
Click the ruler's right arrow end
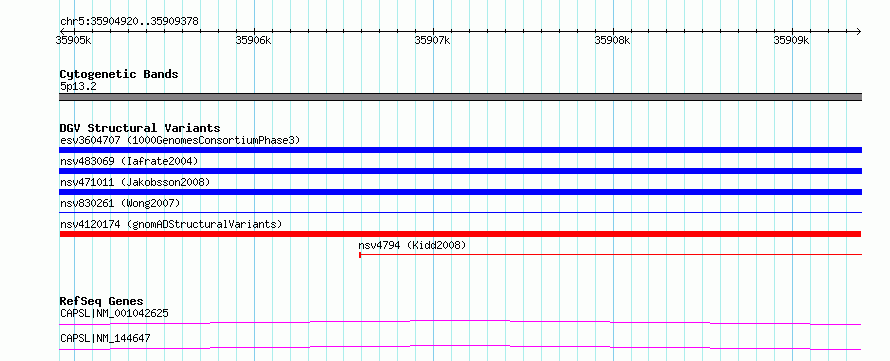858,31
